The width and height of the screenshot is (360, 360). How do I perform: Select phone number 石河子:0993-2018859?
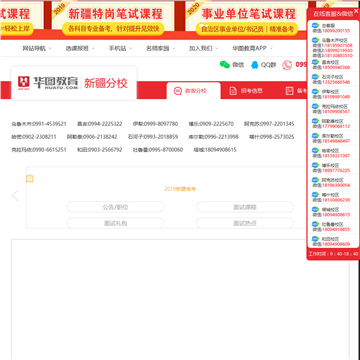point(153,137)
